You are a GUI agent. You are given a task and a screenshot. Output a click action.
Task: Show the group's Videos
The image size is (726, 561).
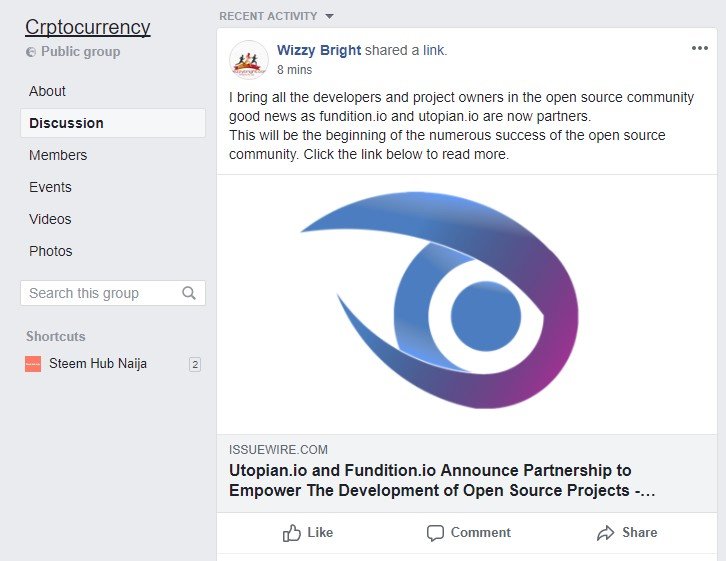[x=50, y=219]
